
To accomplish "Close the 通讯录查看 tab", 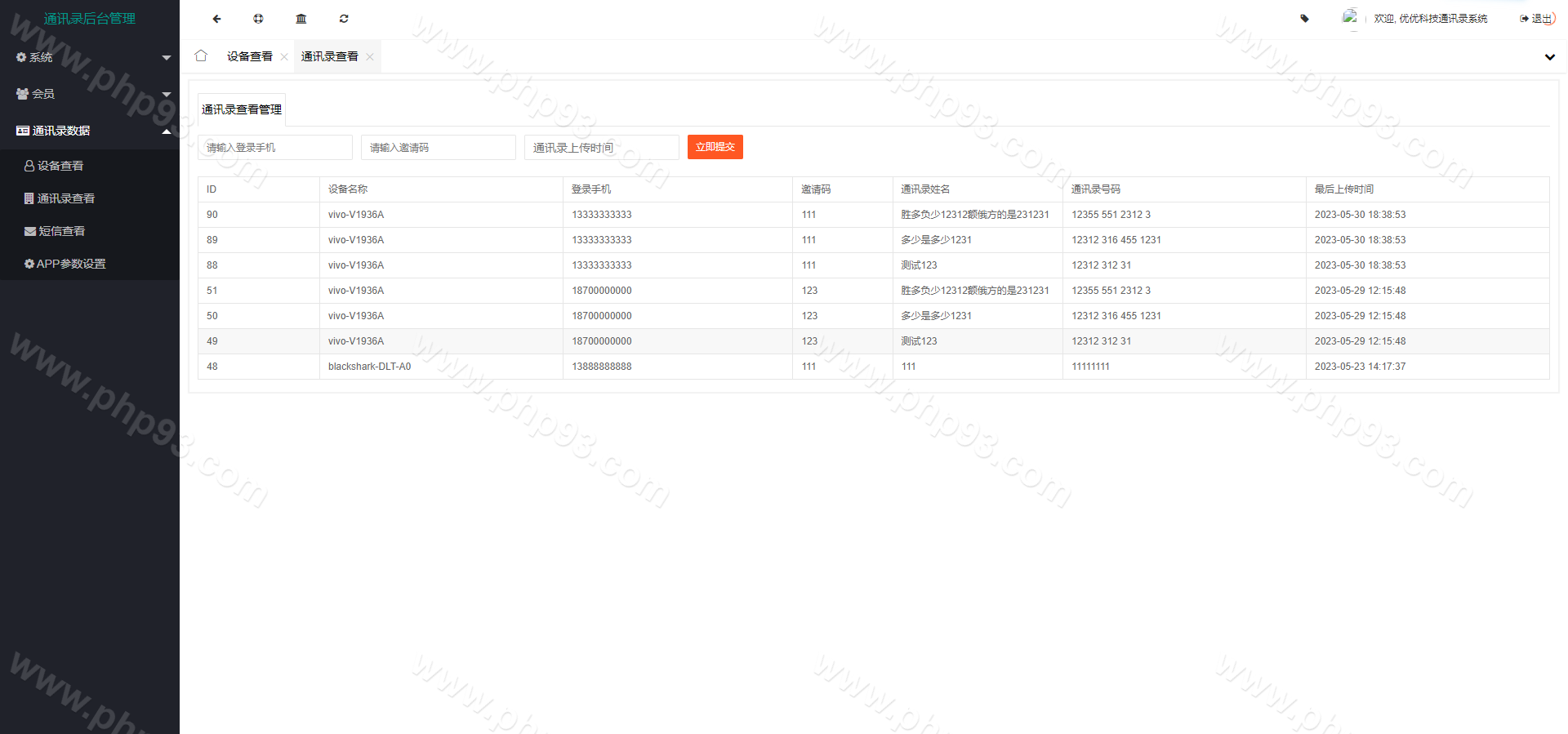I will [370, 57].
